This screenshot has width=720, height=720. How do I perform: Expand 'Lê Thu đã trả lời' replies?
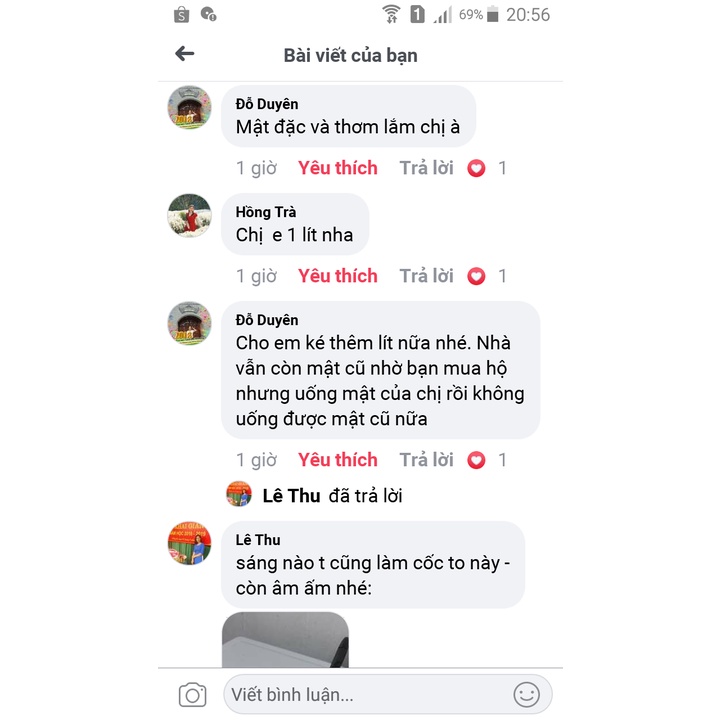(x=315, y=495)
